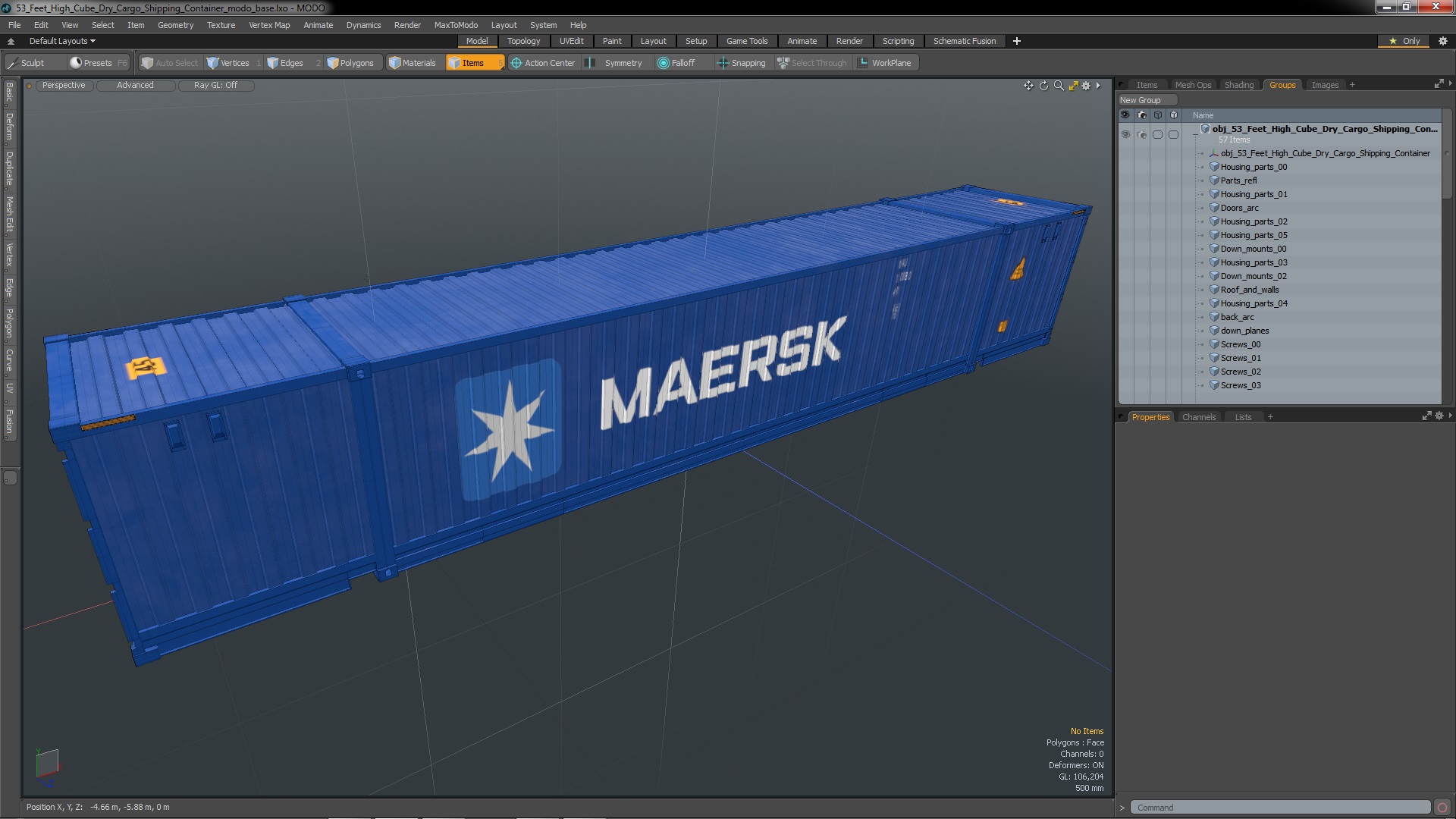This screenshot has width=1456, height=819.
Task: Open Presets browser
Action: pos(99,63)
